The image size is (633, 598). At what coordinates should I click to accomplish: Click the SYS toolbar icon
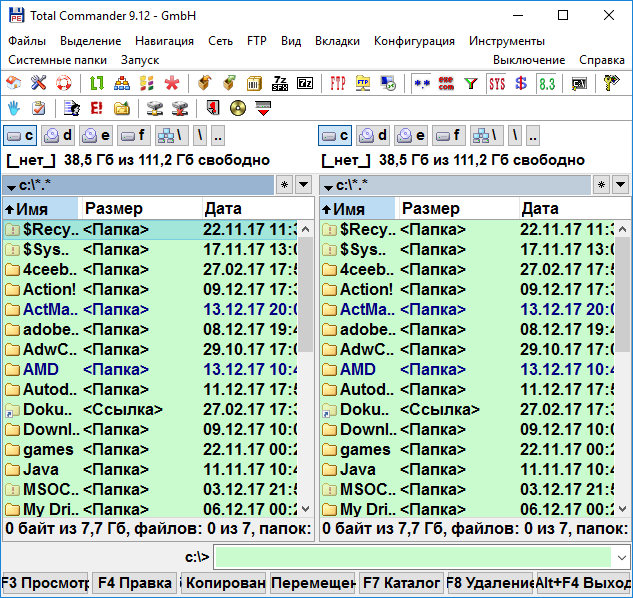tap(496, 83)
